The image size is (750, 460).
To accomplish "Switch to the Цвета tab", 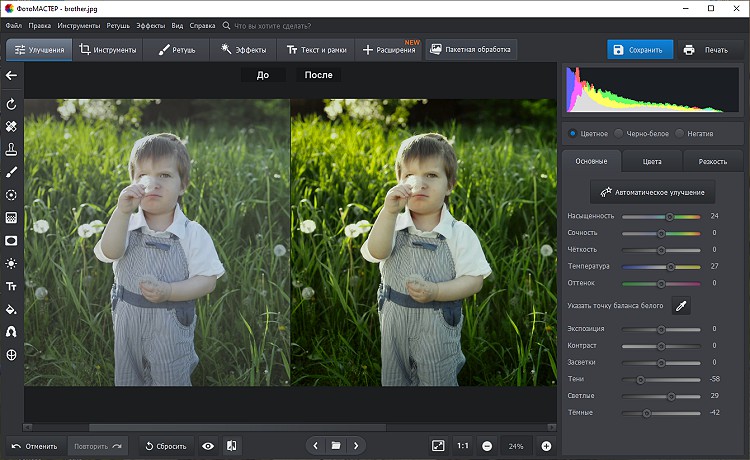I will [x=652, y=161].
